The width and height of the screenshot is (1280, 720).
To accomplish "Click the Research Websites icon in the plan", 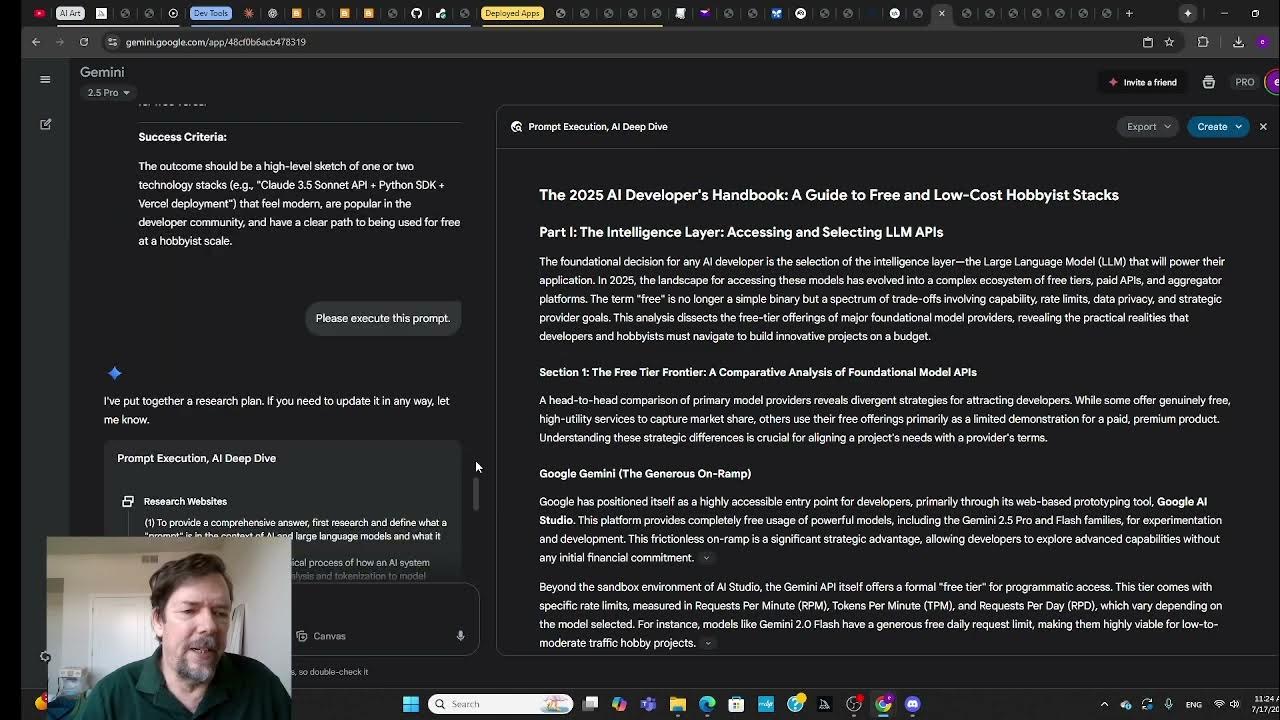I will tap(128, 501).
